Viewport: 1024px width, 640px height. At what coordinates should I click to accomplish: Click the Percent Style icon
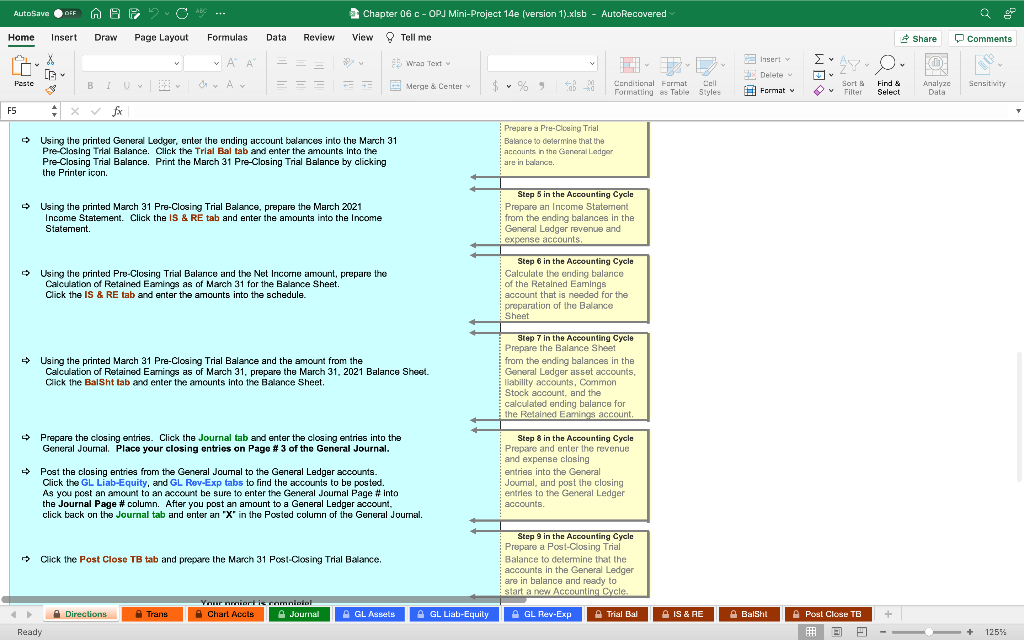(x=523, y=86)
